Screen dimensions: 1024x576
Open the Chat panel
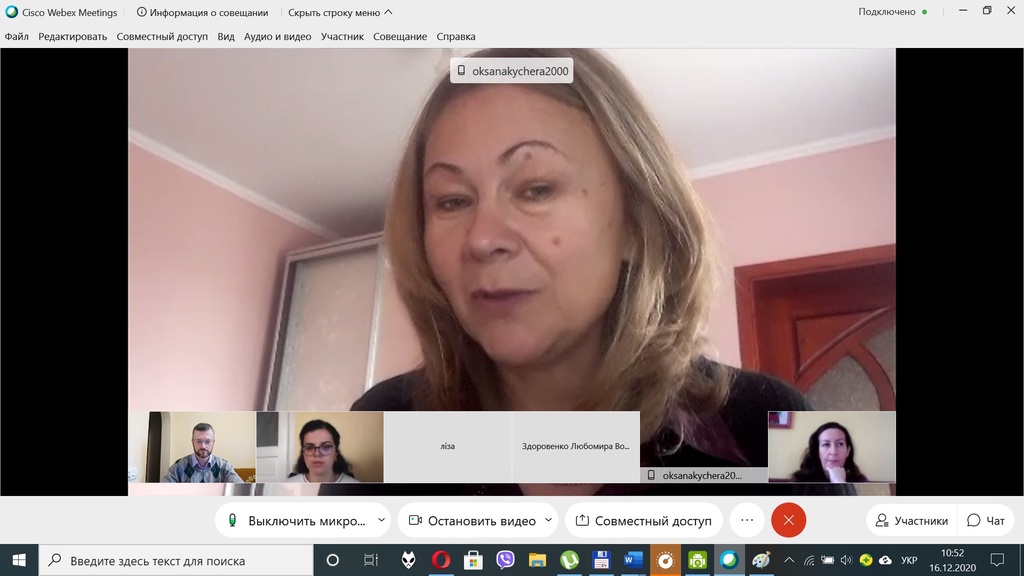point(986,520)
